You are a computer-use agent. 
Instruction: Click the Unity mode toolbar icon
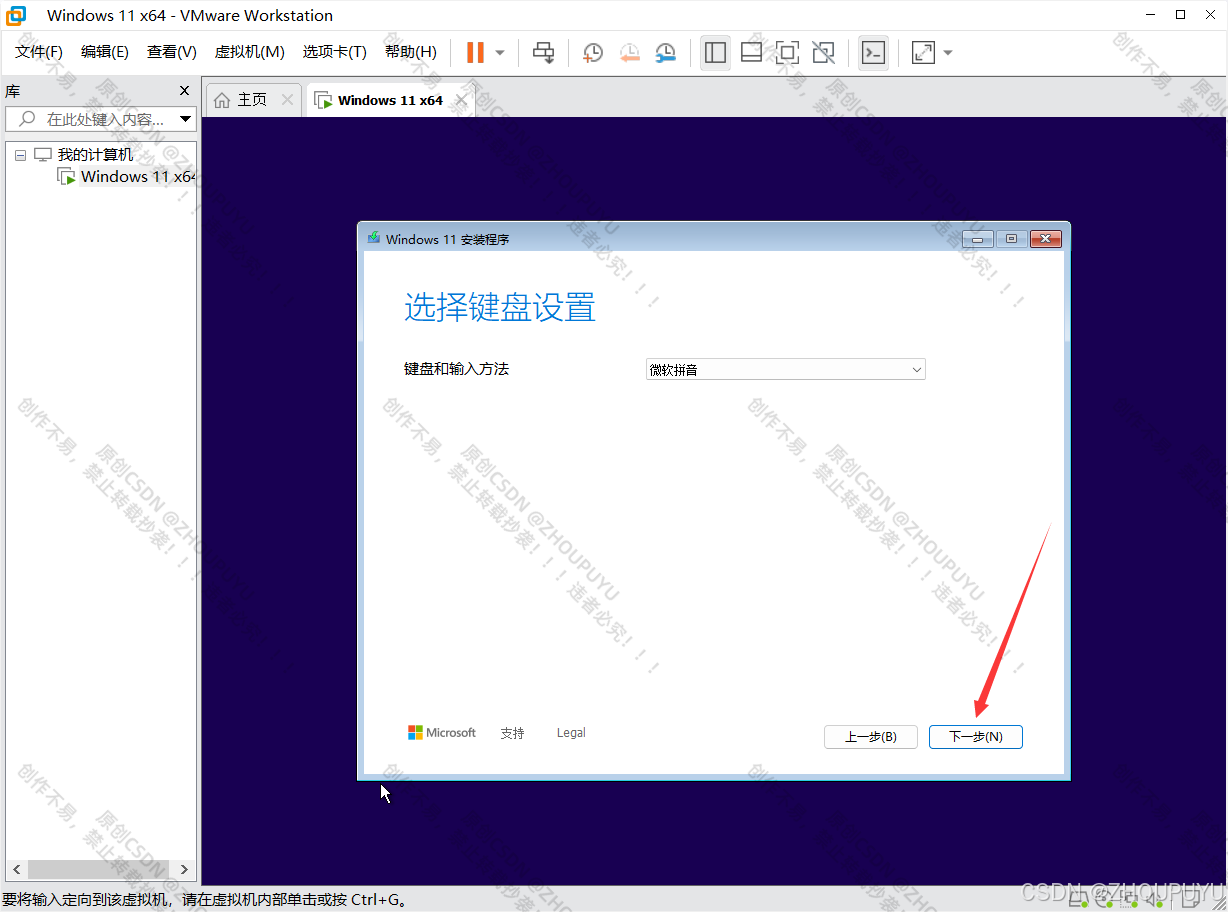[823, 52]
